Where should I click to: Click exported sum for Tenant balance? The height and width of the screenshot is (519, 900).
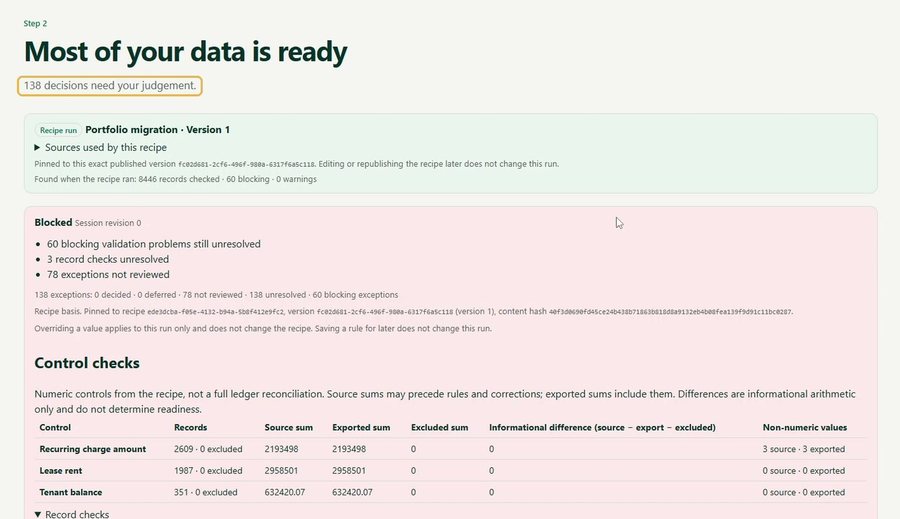(x=352, y=492)
